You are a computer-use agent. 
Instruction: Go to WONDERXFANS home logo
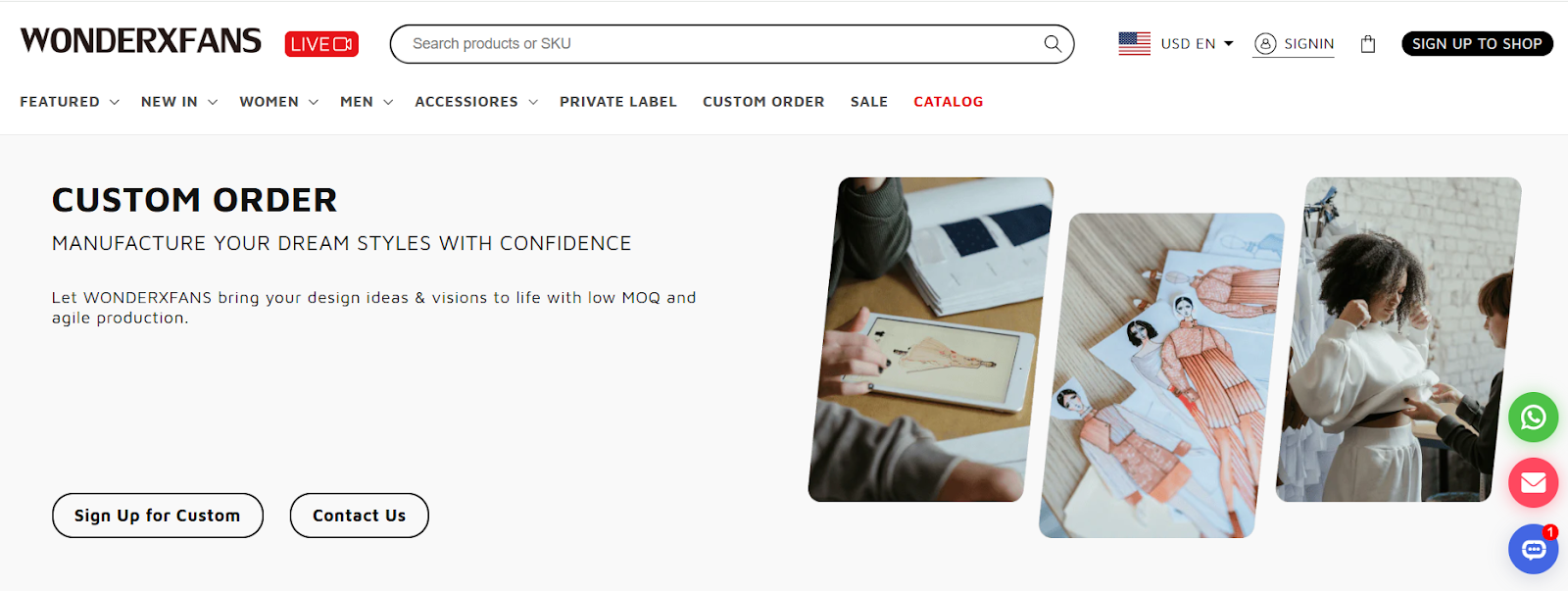click(141, 41)
